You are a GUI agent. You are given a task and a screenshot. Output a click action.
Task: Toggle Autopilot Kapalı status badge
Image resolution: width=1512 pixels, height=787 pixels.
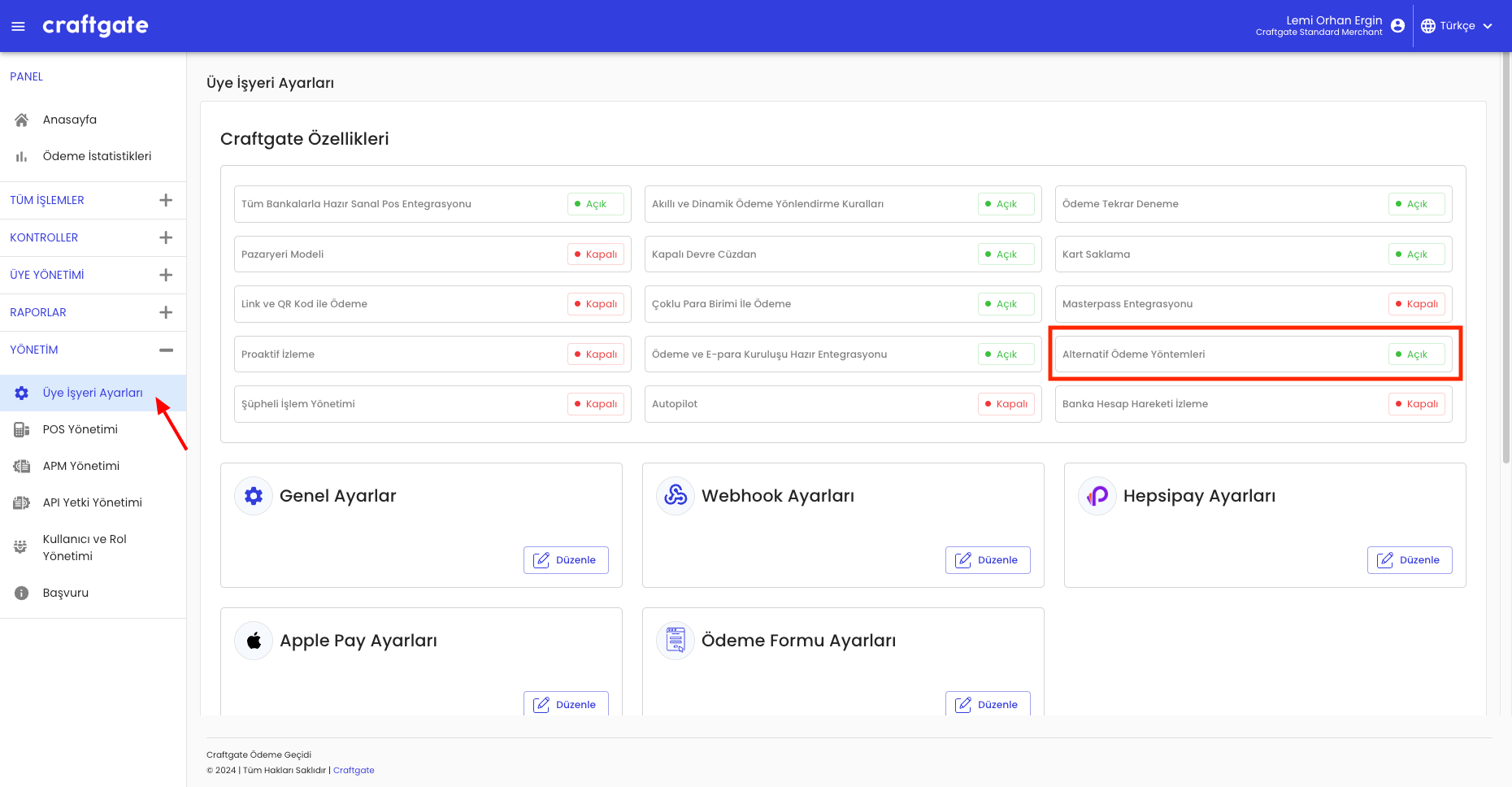pyautogui.click(x=1006, y=404)
